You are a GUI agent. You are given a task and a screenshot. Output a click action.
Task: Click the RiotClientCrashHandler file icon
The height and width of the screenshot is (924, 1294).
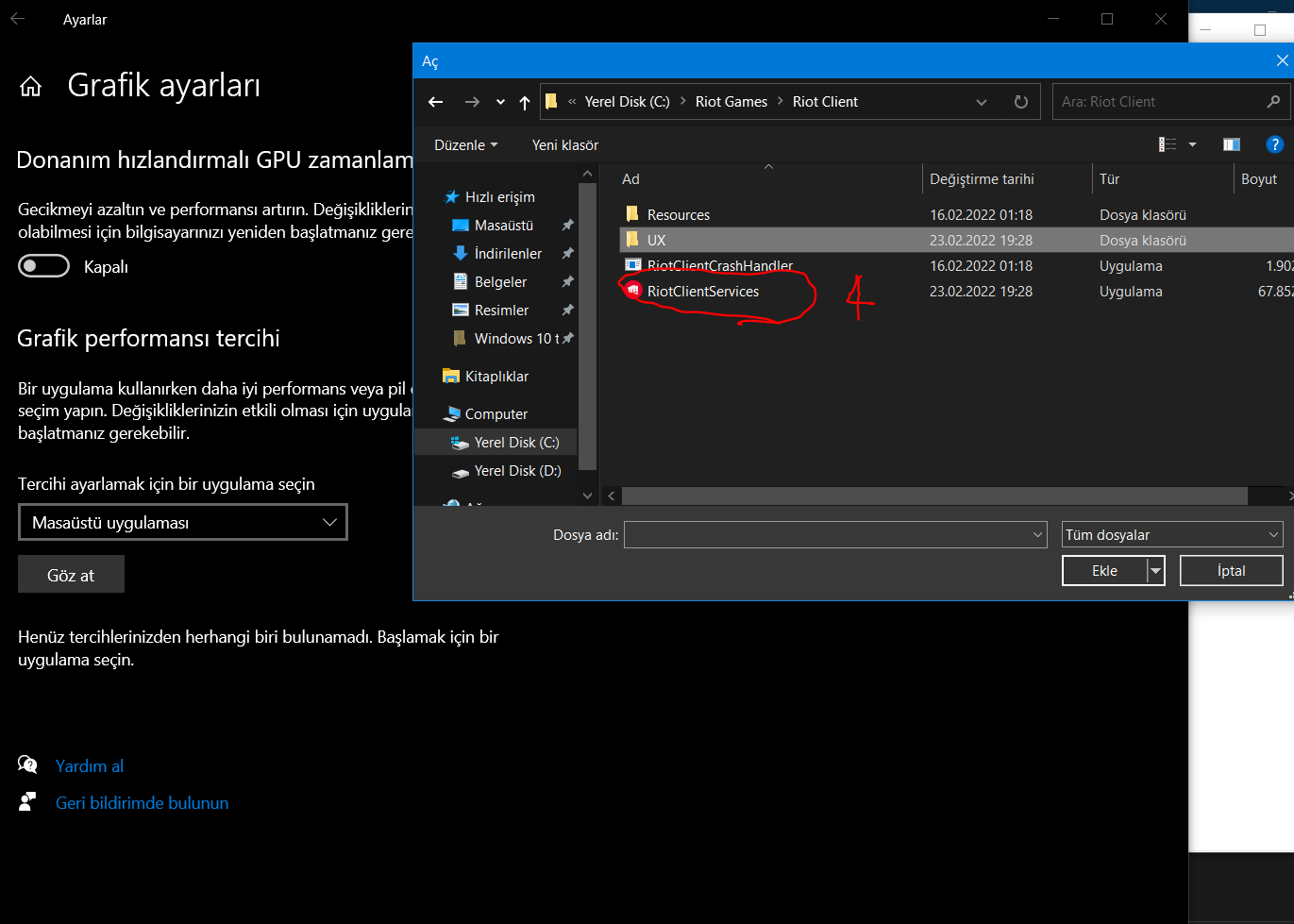632,265
